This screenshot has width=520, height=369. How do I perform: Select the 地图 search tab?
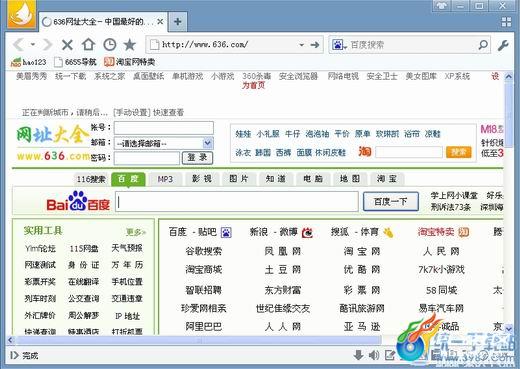click(350, 179)
